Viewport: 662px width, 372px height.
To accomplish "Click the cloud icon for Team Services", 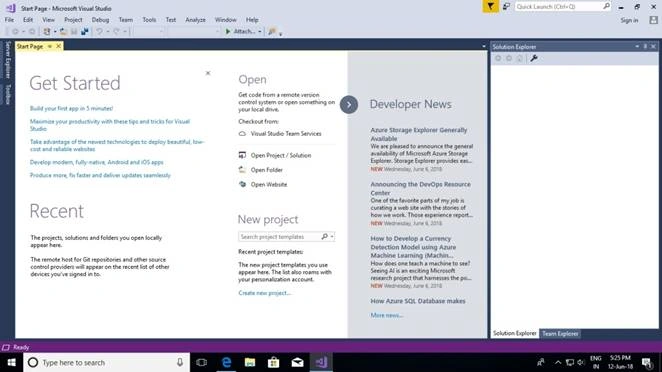I will (242, 134).
